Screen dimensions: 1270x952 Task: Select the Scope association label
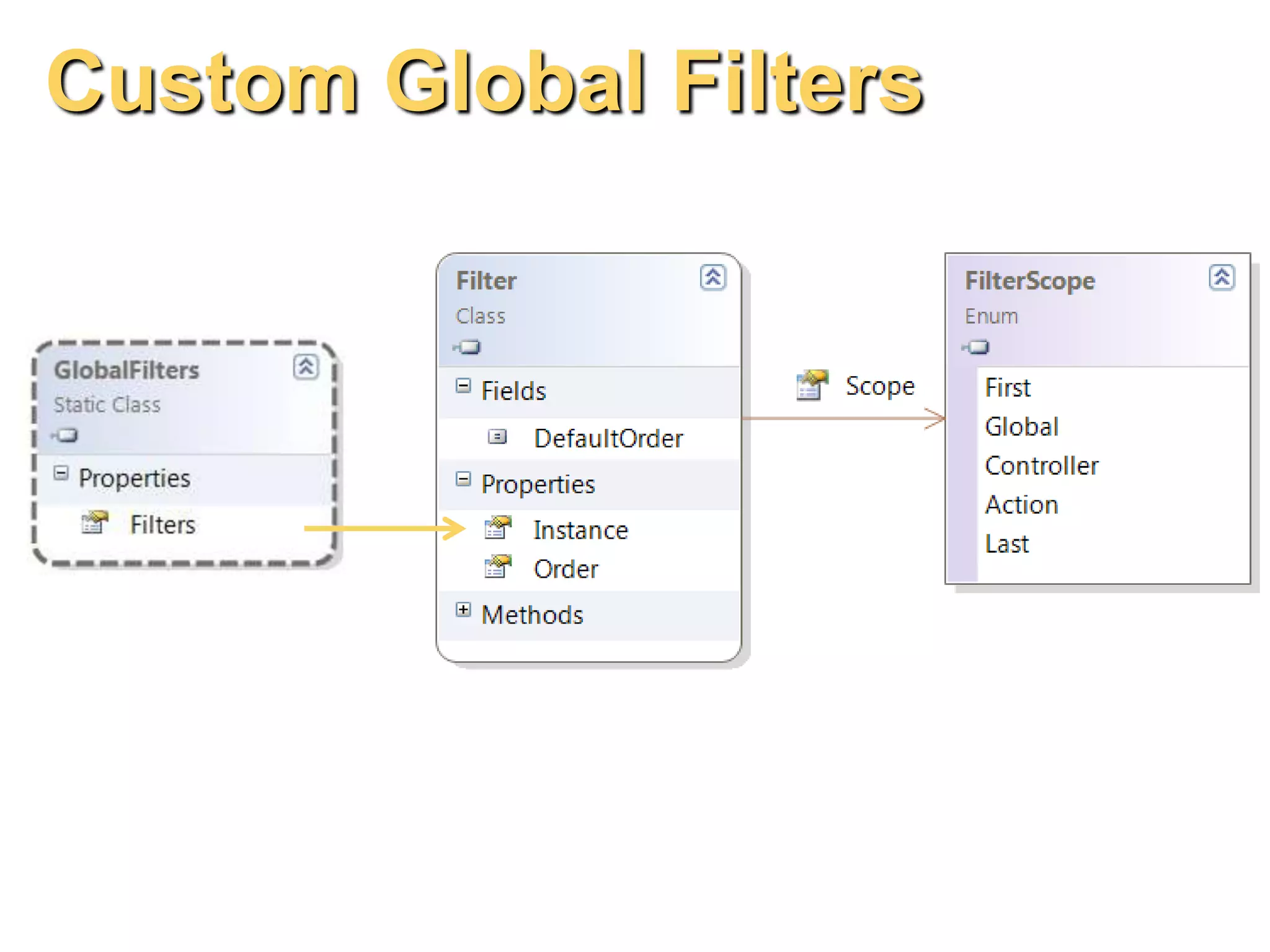(x=881, y=387)
